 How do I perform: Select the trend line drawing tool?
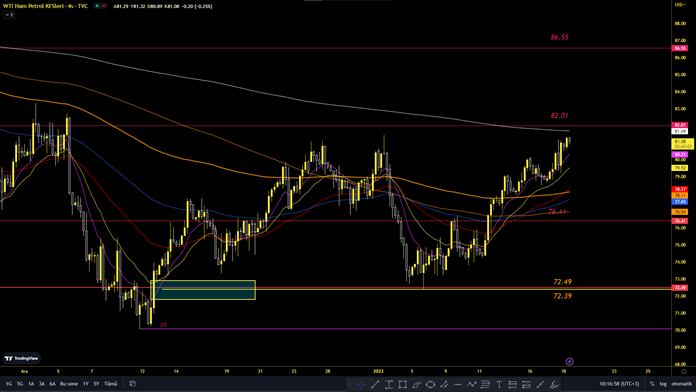(x=375, y=384)
